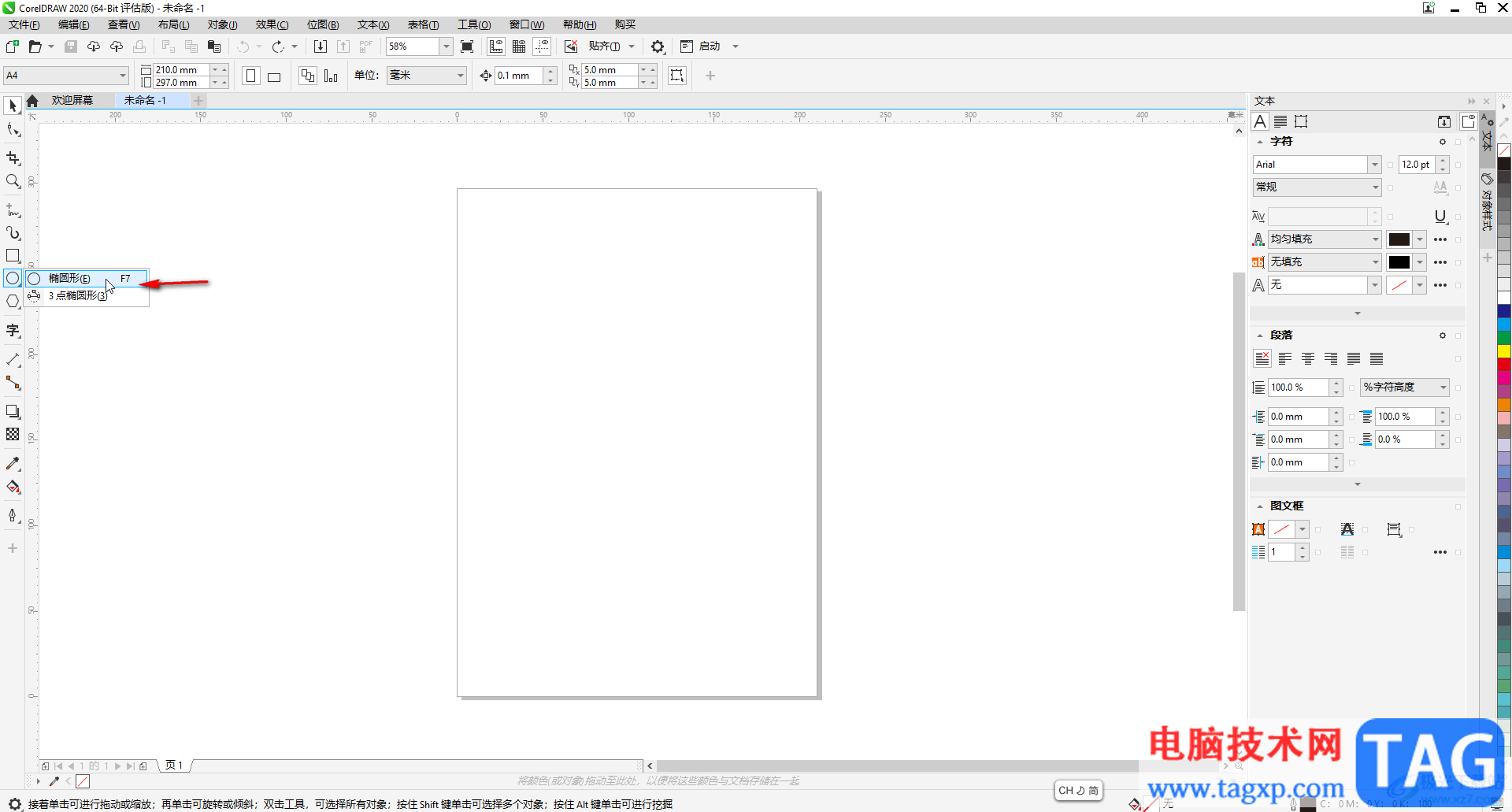Select the Polygon tool

[13, 302]
